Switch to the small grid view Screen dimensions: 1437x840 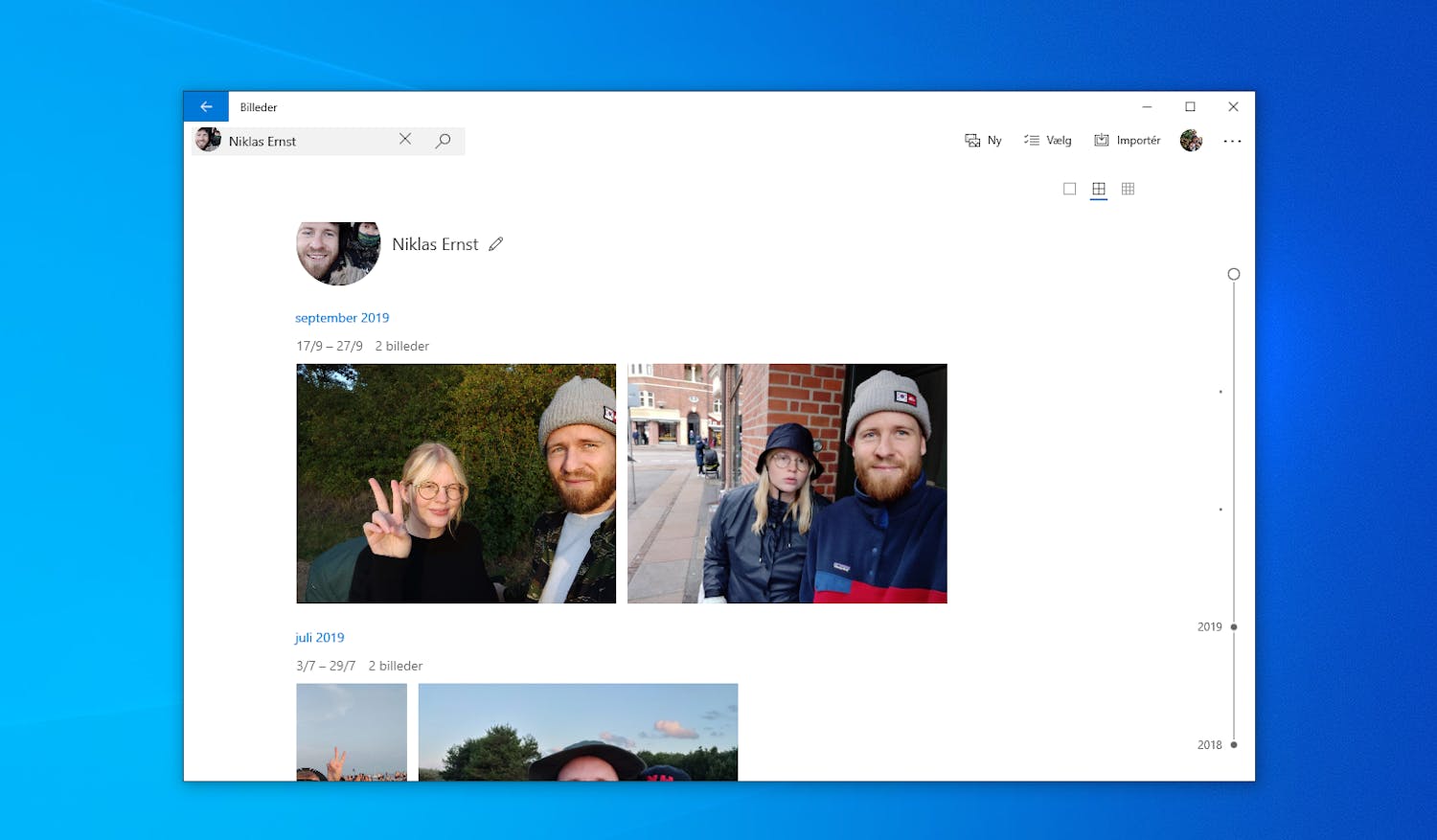1128,189
